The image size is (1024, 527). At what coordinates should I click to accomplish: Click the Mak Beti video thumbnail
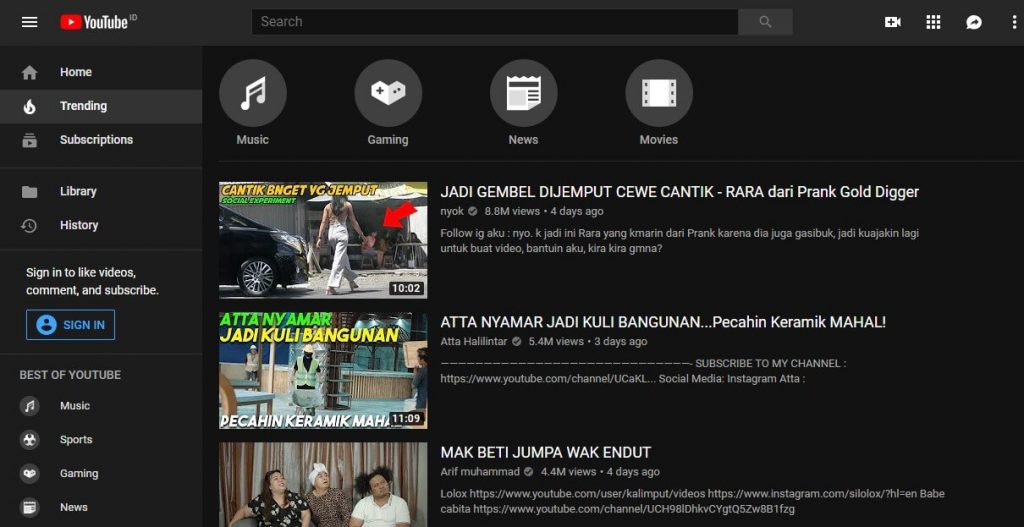tap(323, 485)
